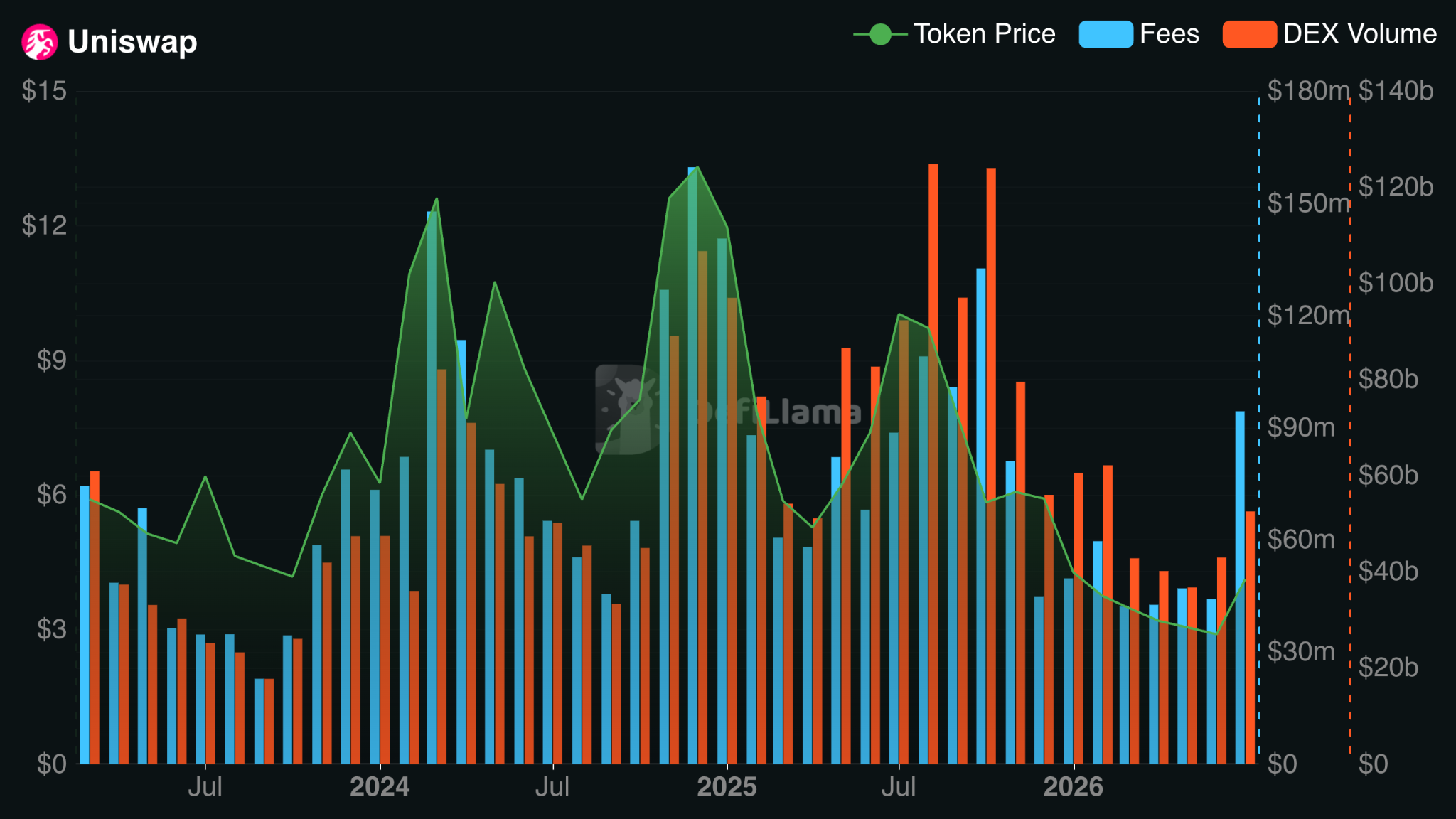Image resolution: width=1456 pixels, height=819 pixels.
Task: Toggle the Fees legend label
Action: [1169, 34]
